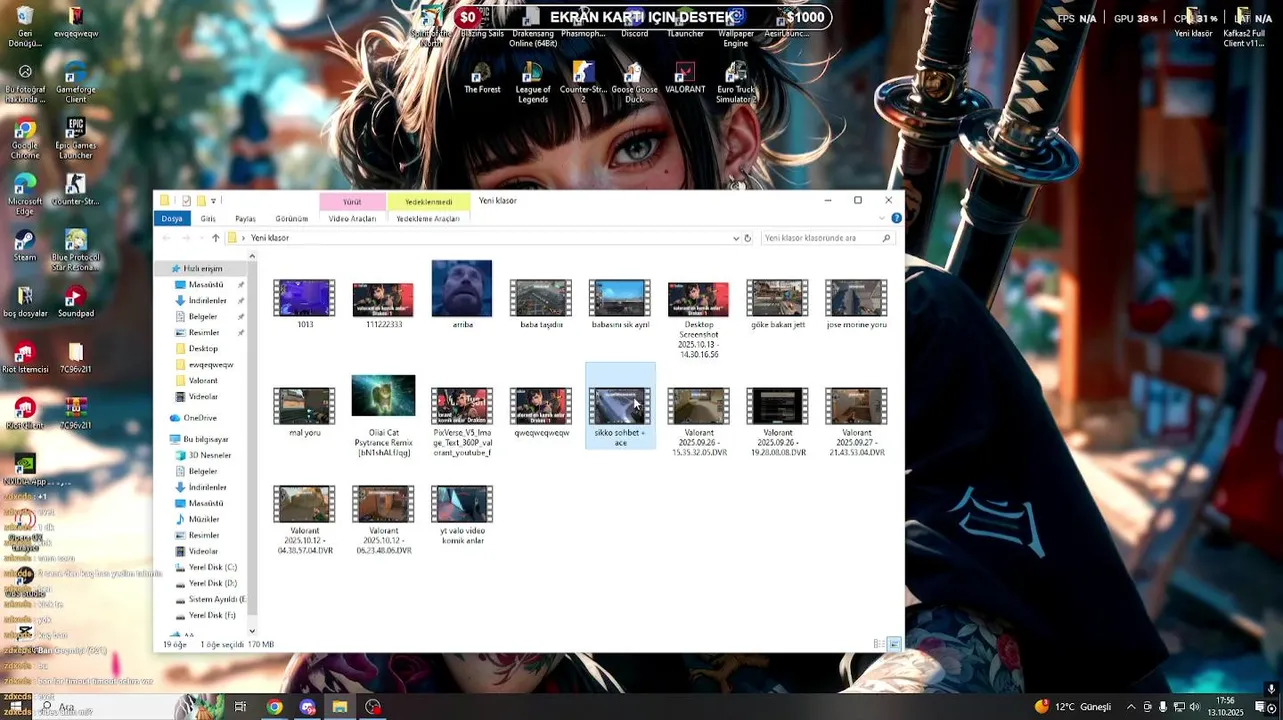This screenshot has height=720, width=1283.
Task: Open Wallpaper Engine desktop shortcut
Action: (736, 27)
